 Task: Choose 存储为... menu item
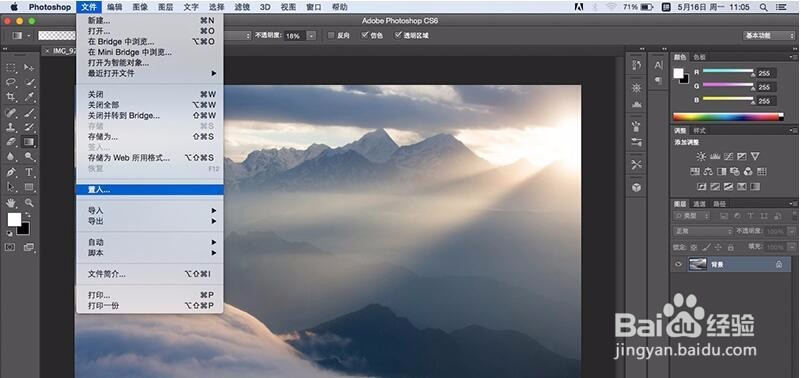(150, 137)
